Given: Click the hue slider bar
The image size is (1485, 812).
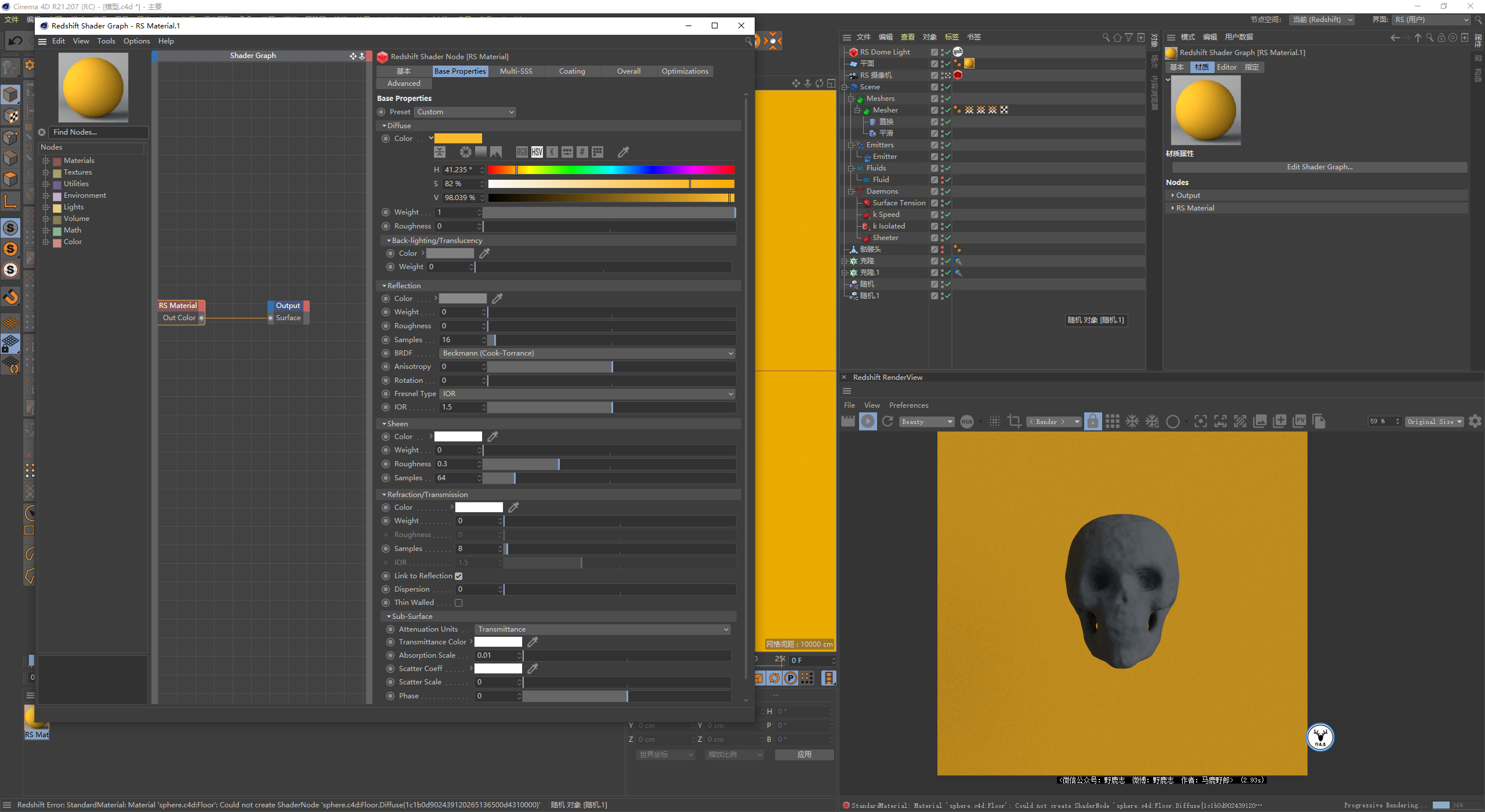Looking at the screenshot, I should click(611, 170).
